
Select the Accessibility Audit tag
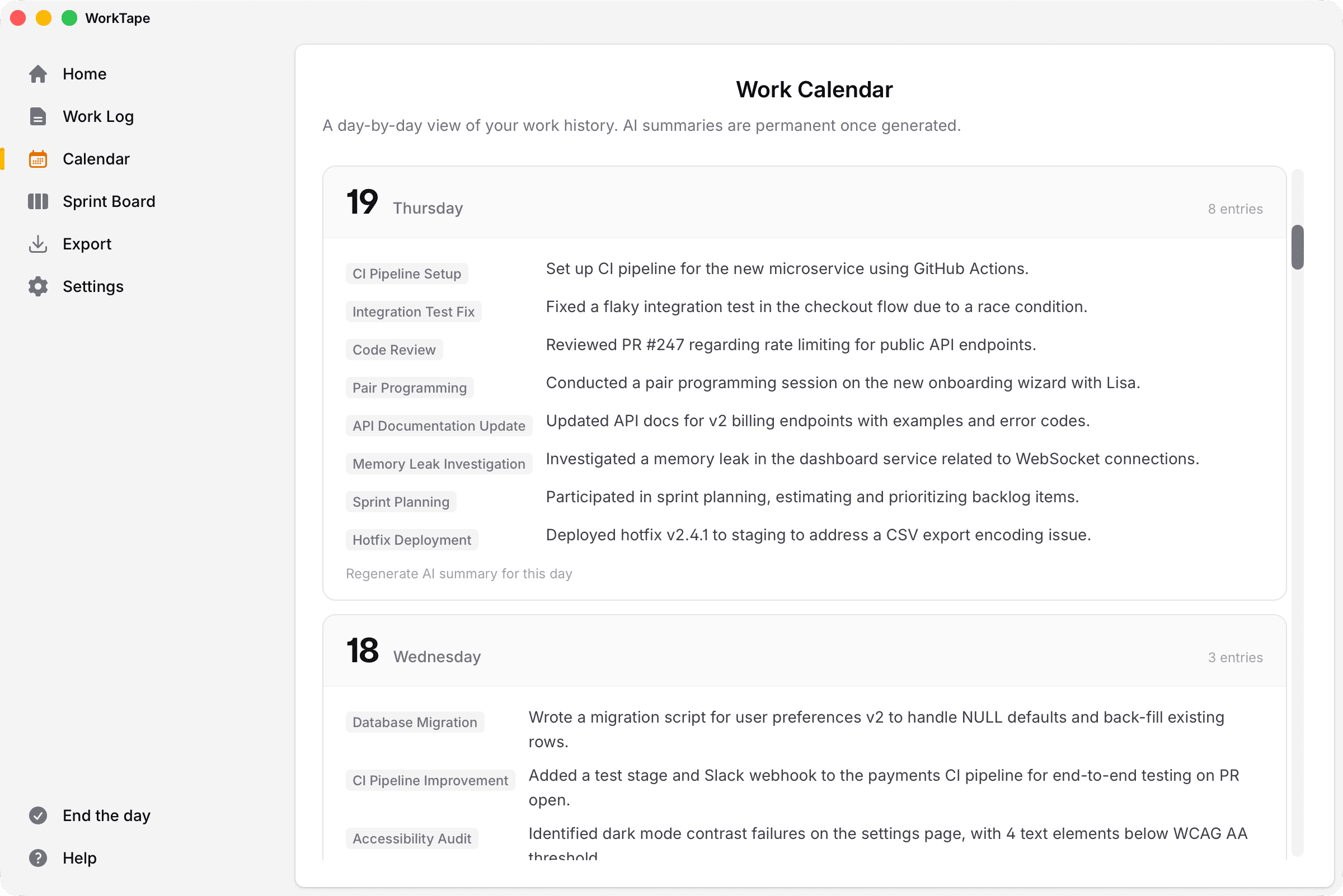point(412,838)
